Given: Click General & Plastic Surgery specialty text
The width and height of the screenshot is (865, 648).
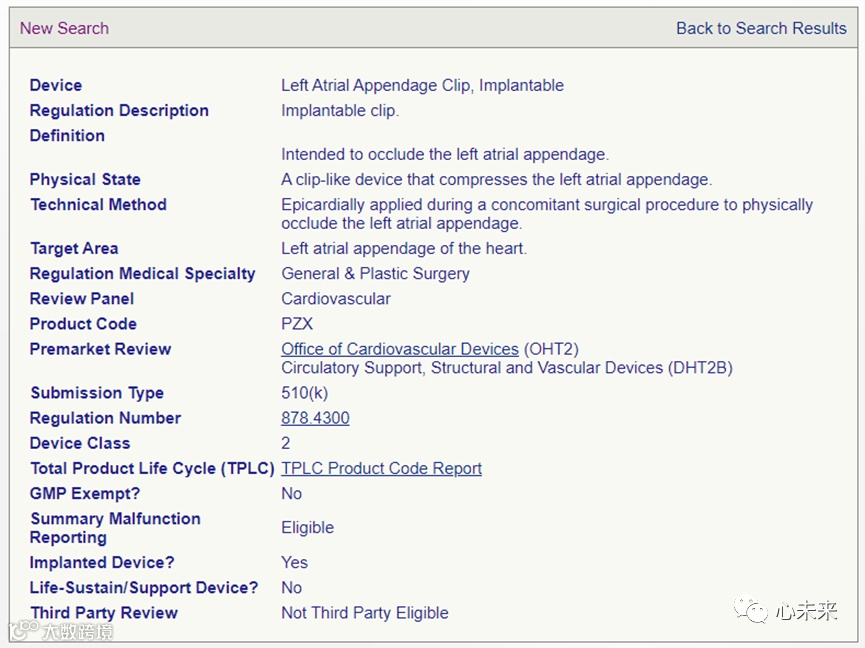Looking at the screenshot, I should [x=375, y=273].
